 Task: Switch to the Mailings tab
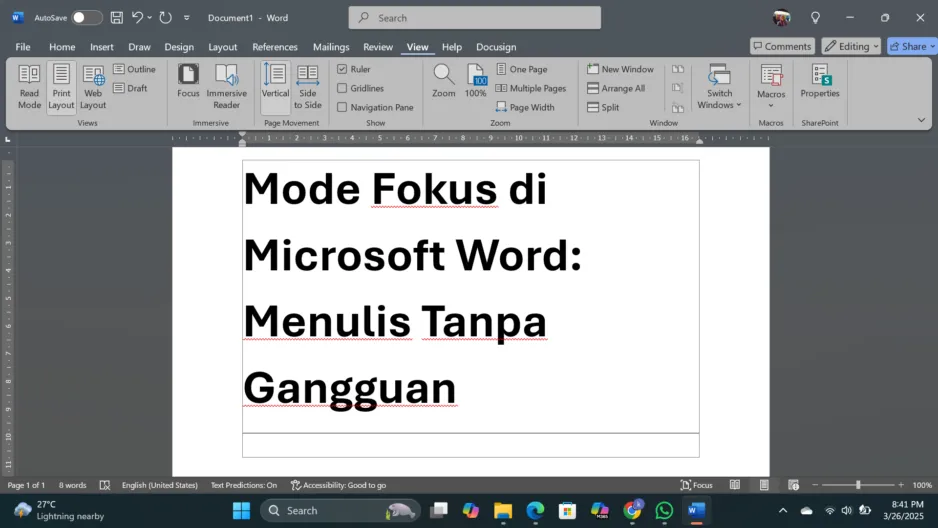coord(331,47)
